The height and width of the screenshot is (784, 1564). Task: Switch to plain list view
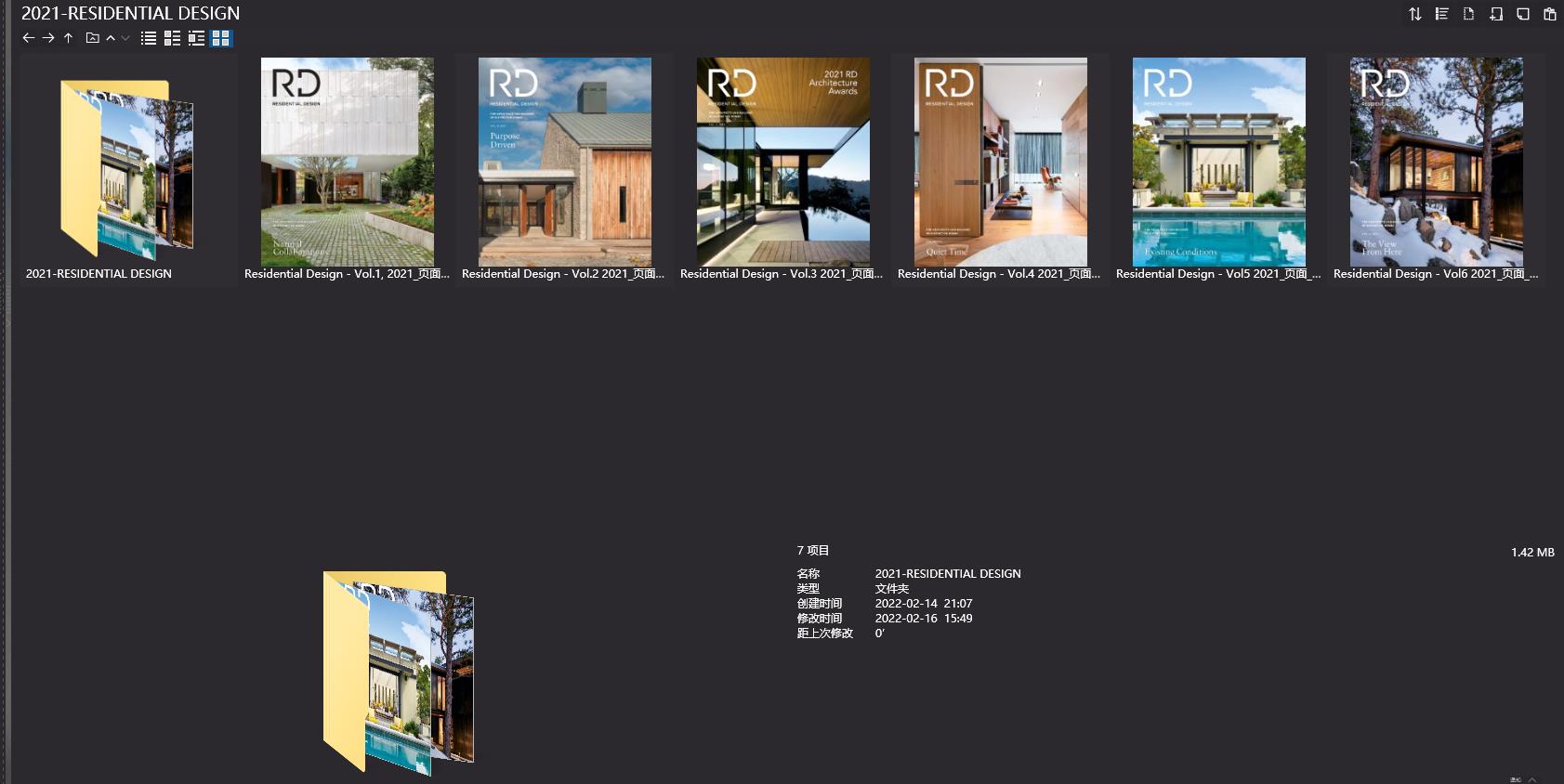click(x=149, y=38)
